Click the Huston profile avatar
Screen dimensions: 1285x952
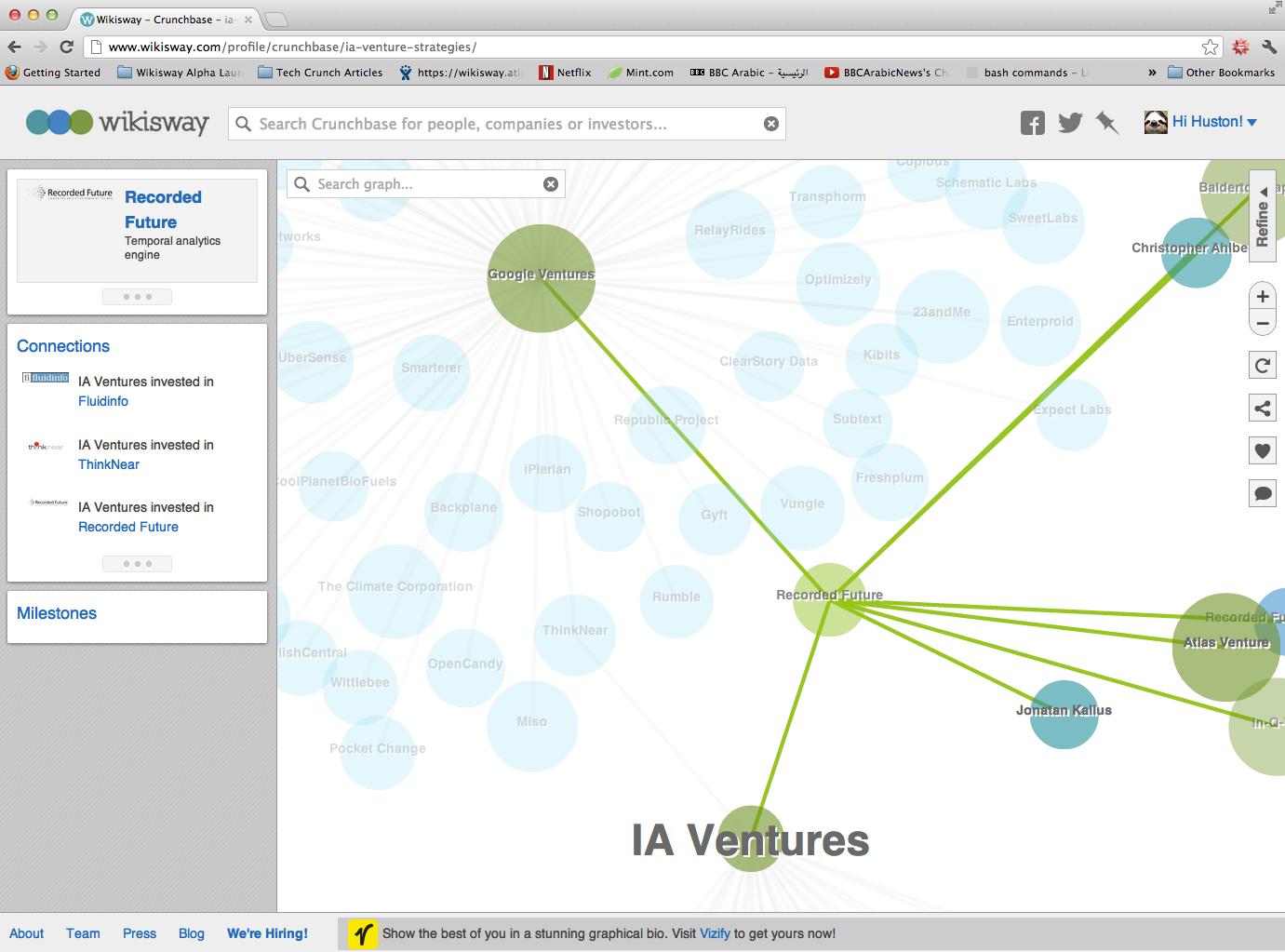pos(1156,122)
